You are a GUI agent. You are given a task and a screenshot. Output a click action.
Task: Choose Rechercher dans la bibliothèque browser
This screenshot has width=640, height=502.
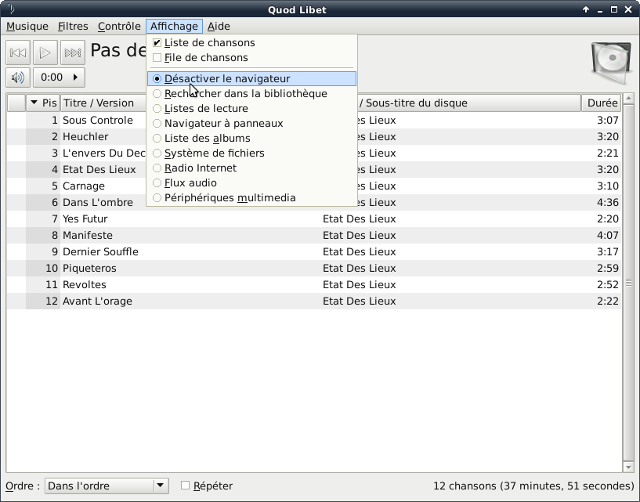pyautogui.click(x=157, y=93)
